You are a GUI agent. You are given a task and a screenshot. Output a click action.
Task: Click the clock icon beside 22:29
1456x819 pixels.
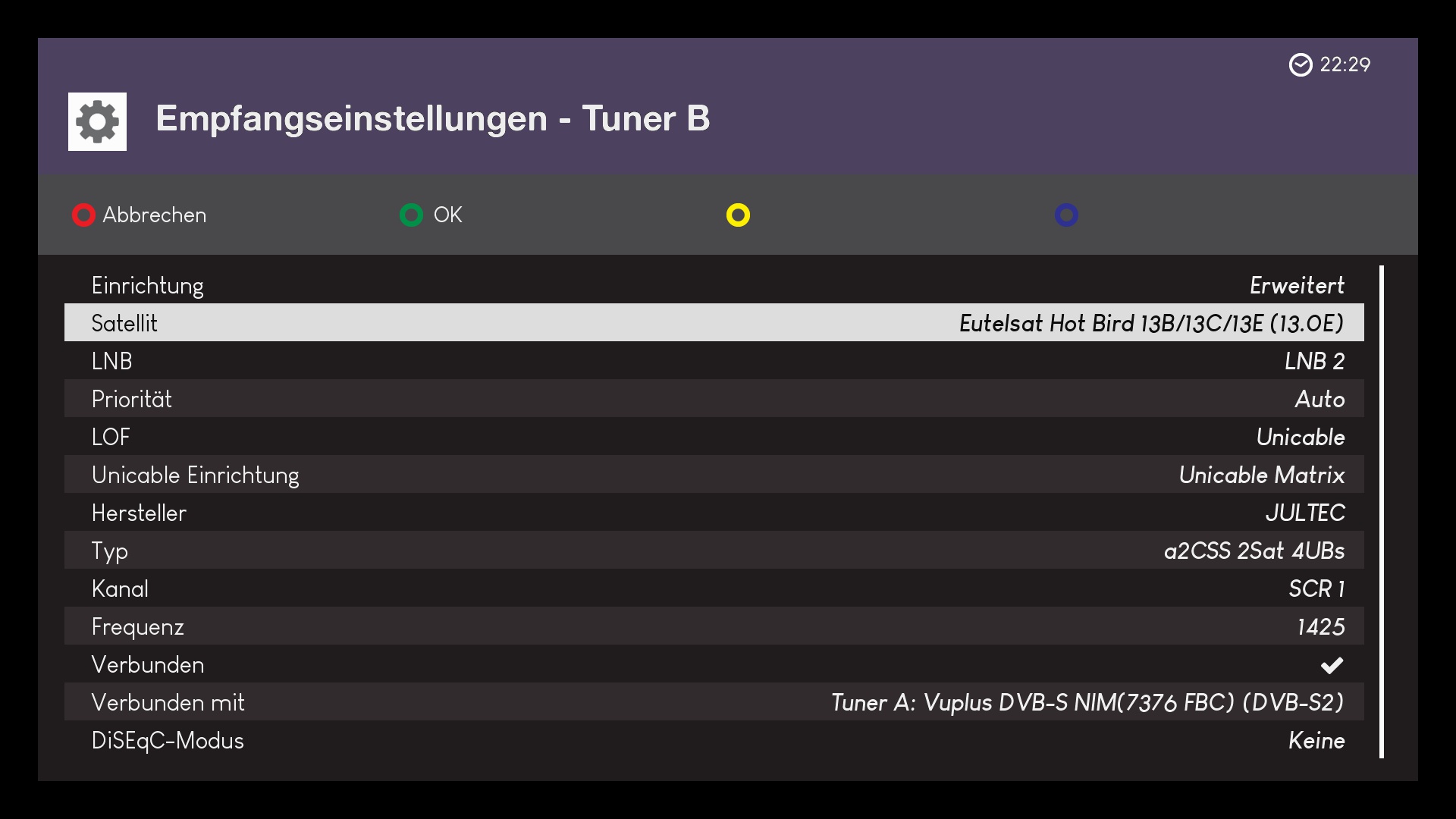1300,65
